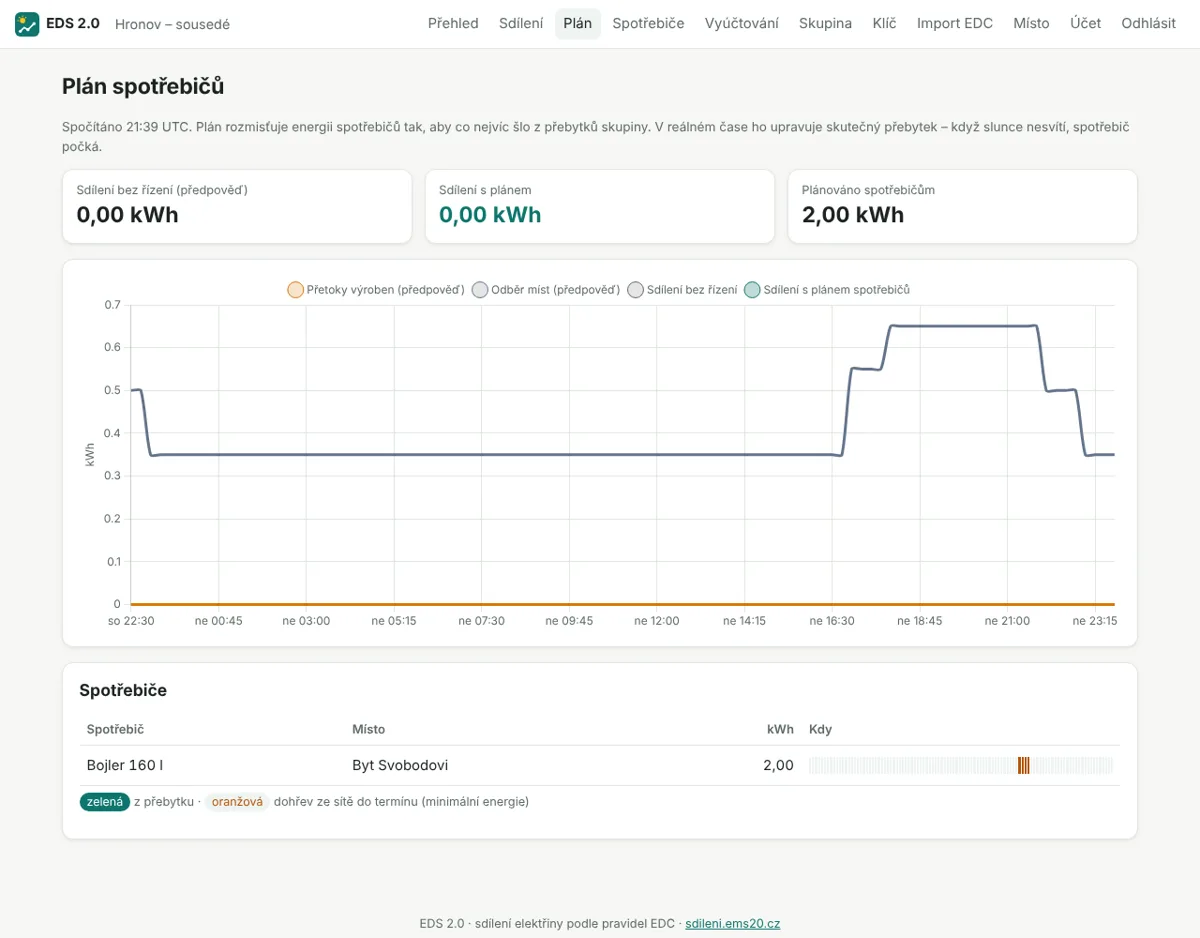The height and width of the screenshot is (938, 1200).
Task: Open the Skupina page
Action: coord(825,23)
